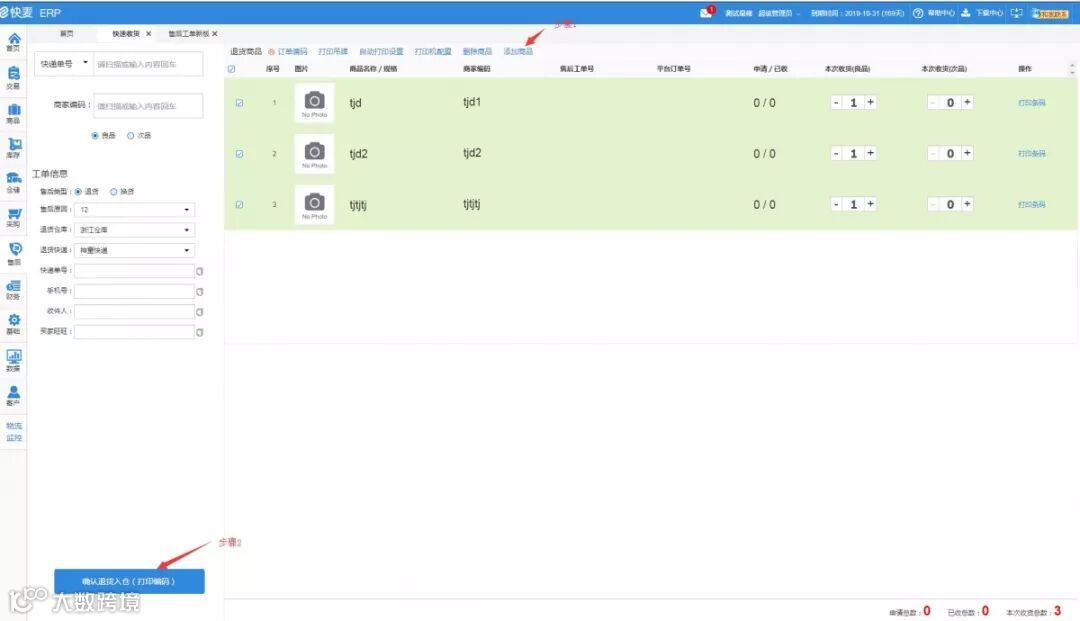Open the Basic settings (基础) gear icon
The width and height of the screenshot is (1080, 621).
click(x=13, y=324)
